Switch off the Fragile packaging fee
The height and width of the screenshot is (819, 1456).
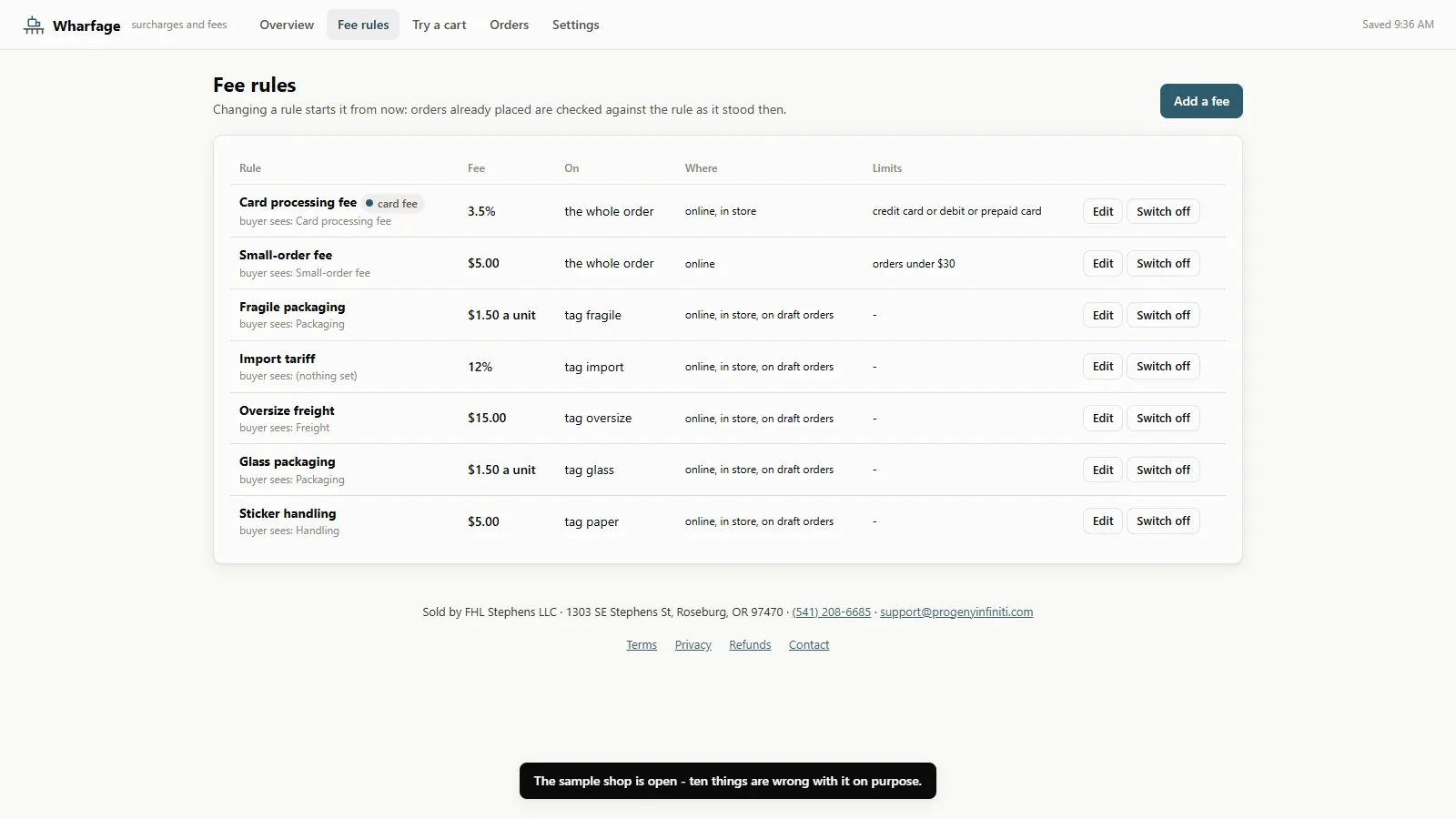[1163, 315]
